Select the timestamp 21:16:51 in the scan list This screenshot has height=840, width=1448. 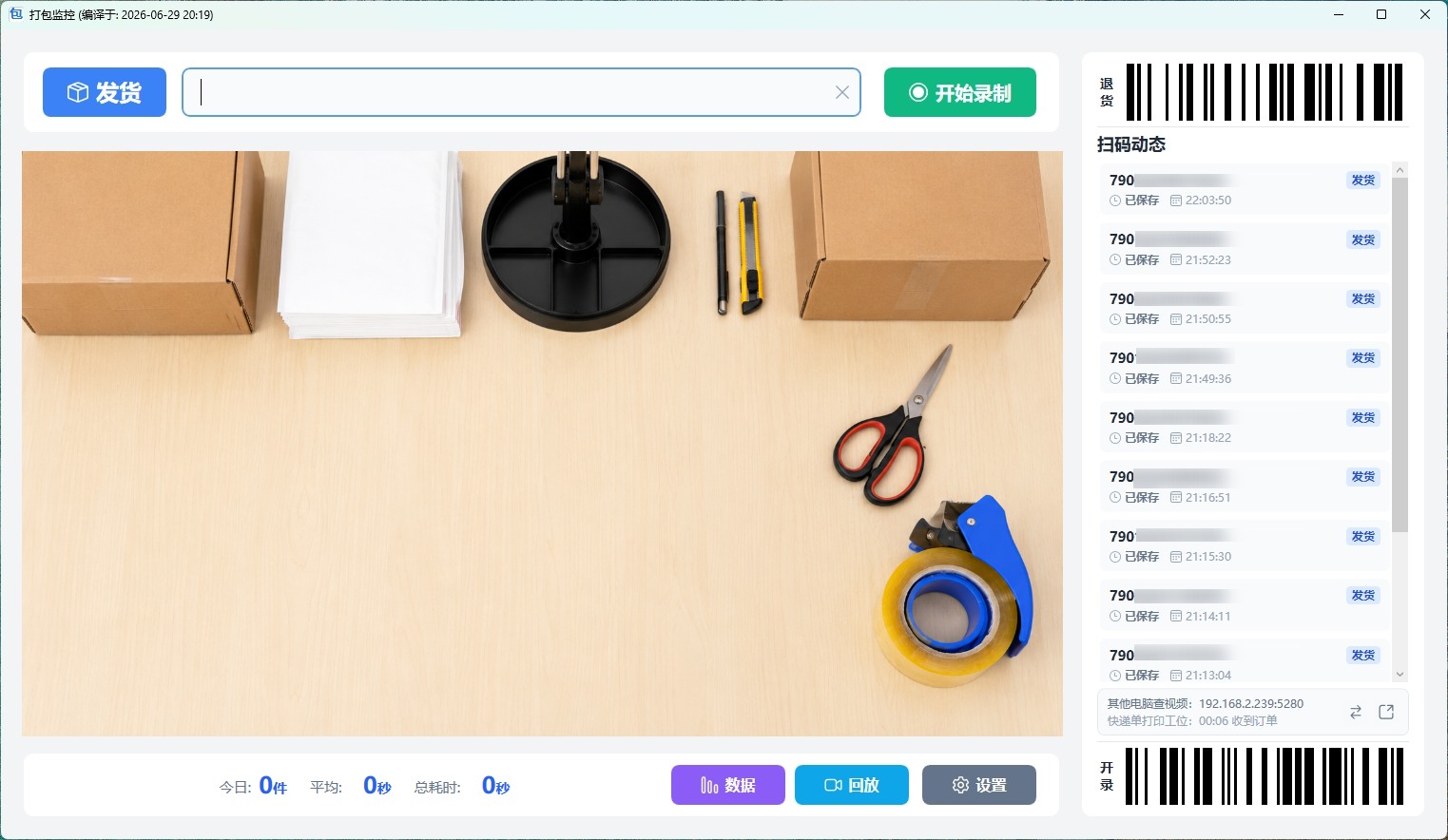tap(1208, 498)
